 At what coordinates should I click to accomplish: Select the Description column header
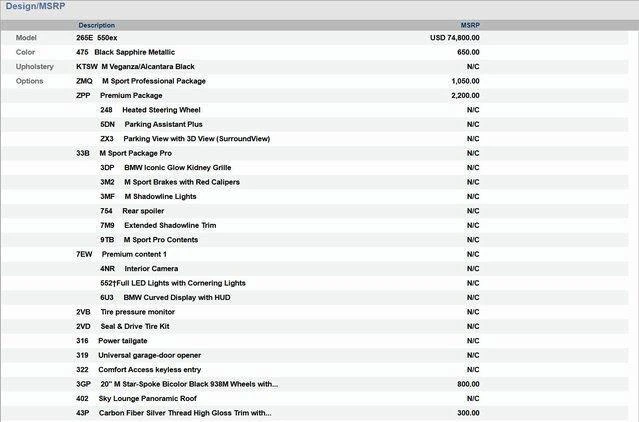click(96, 25)
